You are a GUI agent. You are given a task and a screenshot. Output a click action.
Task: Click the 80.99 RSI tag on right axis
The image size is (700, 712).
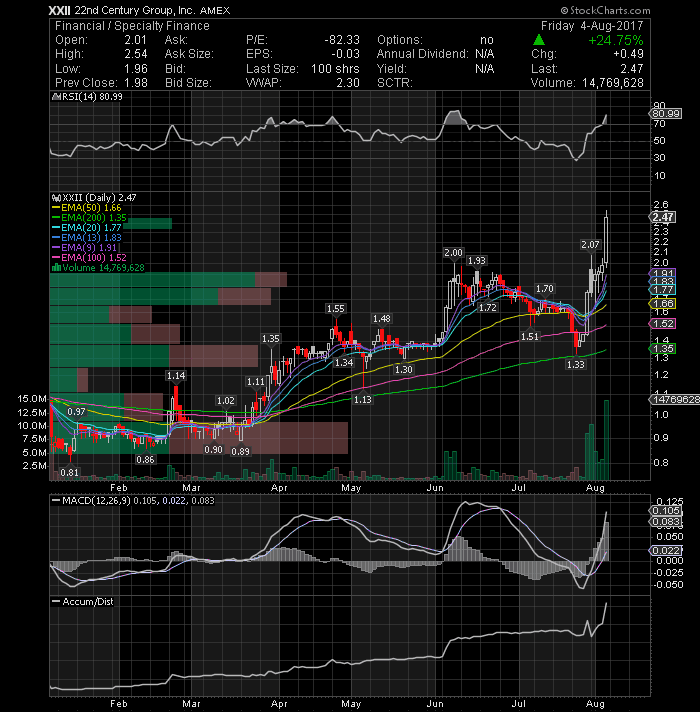coord(666,114)
